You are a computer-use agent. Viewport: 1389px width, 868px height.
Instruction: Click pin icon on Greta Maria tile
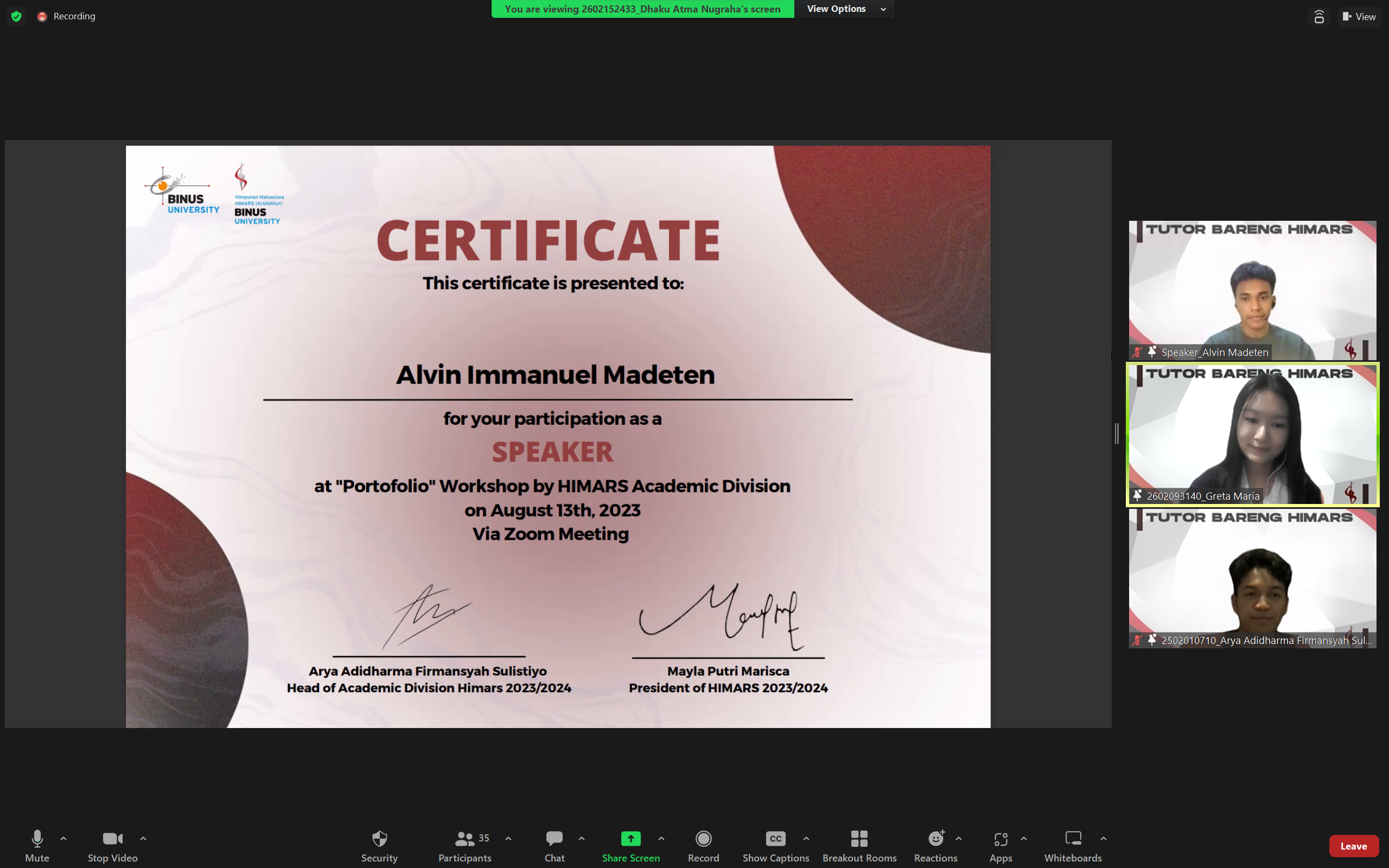(x=1138, y=495)
